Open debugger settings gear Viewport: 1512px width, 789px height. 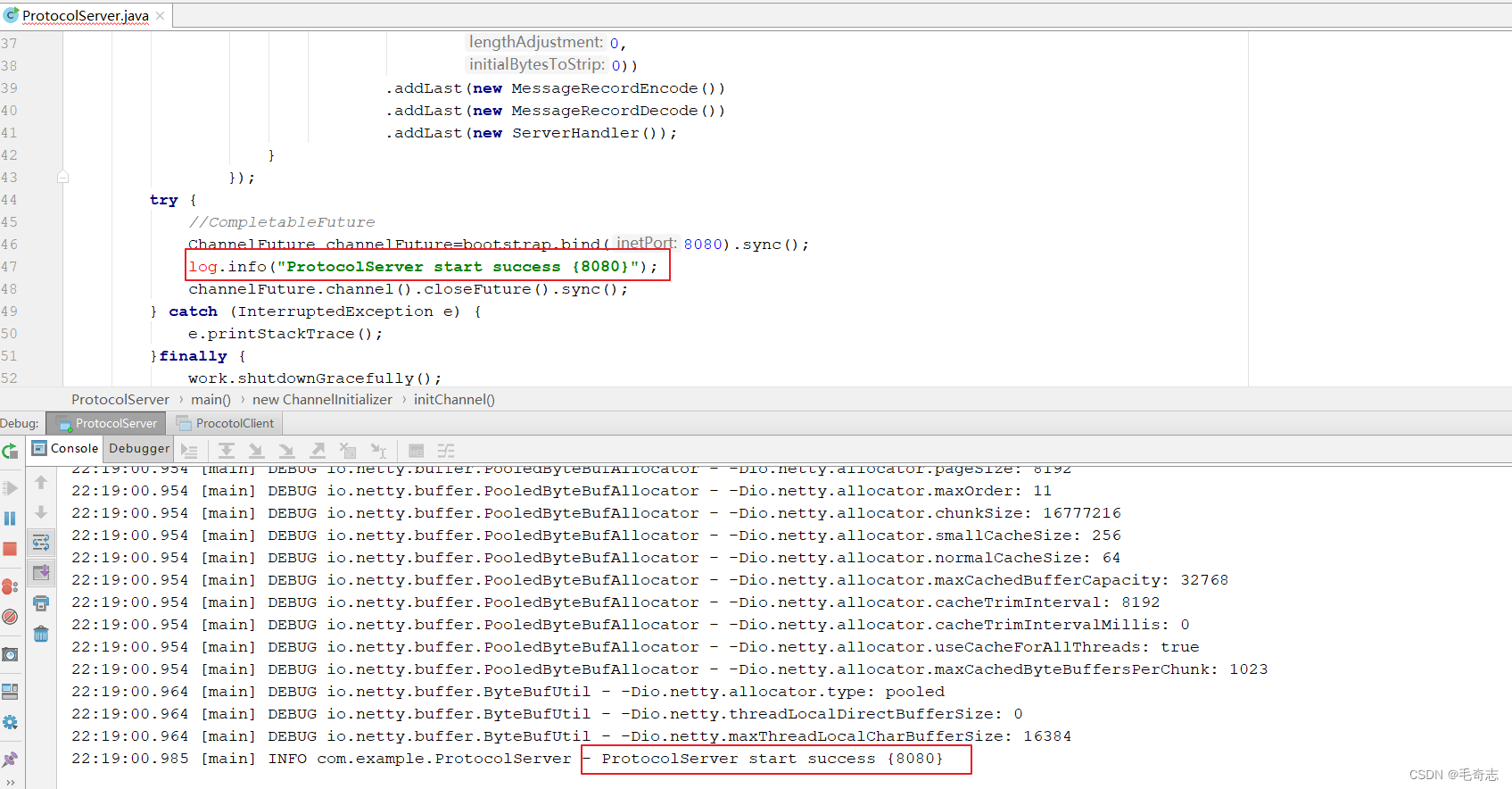[x=10, y=722]
